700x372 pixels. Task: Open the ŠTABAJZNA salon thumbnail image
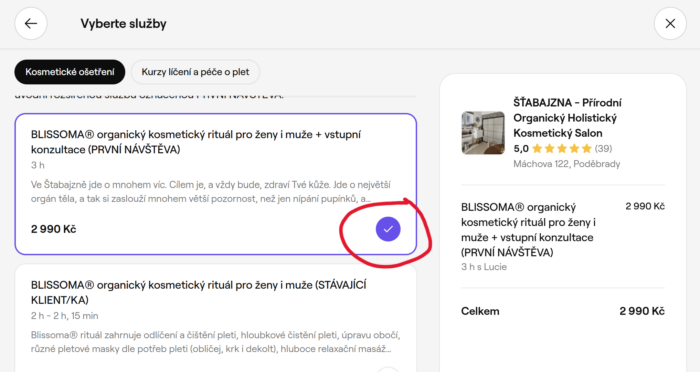pos(483,133)
